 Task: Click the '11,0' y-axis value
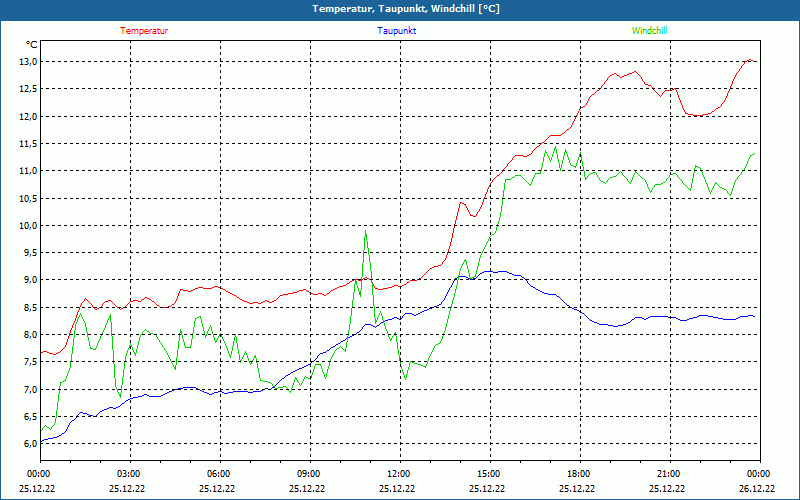28,171
